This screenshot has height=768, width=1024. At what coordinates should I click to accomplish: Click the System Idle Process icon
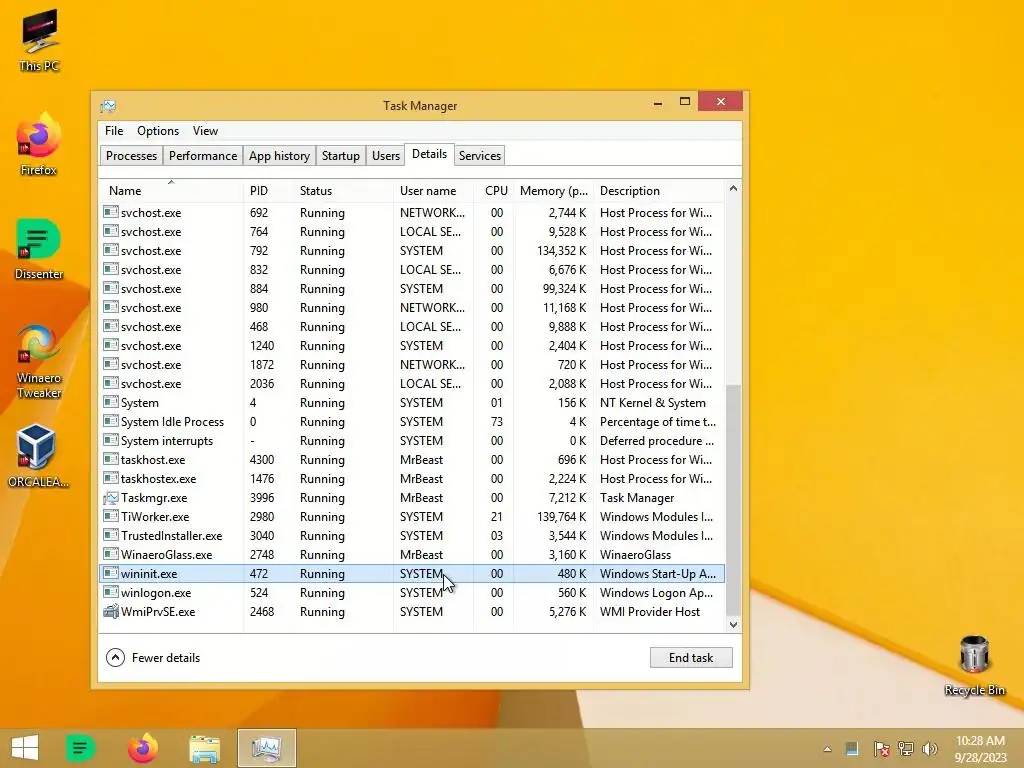[111, 422]
